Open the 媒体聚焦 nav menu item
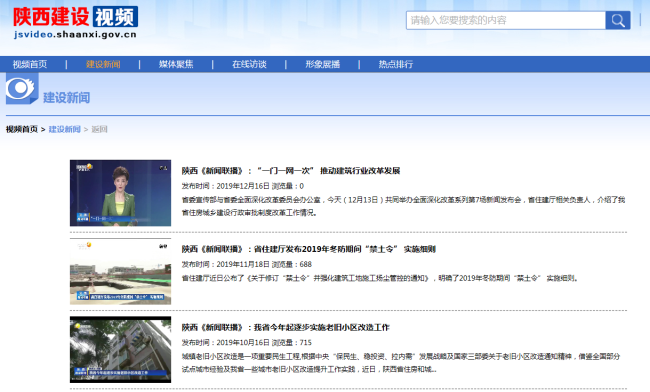650x392 pixels. [176, 64]
